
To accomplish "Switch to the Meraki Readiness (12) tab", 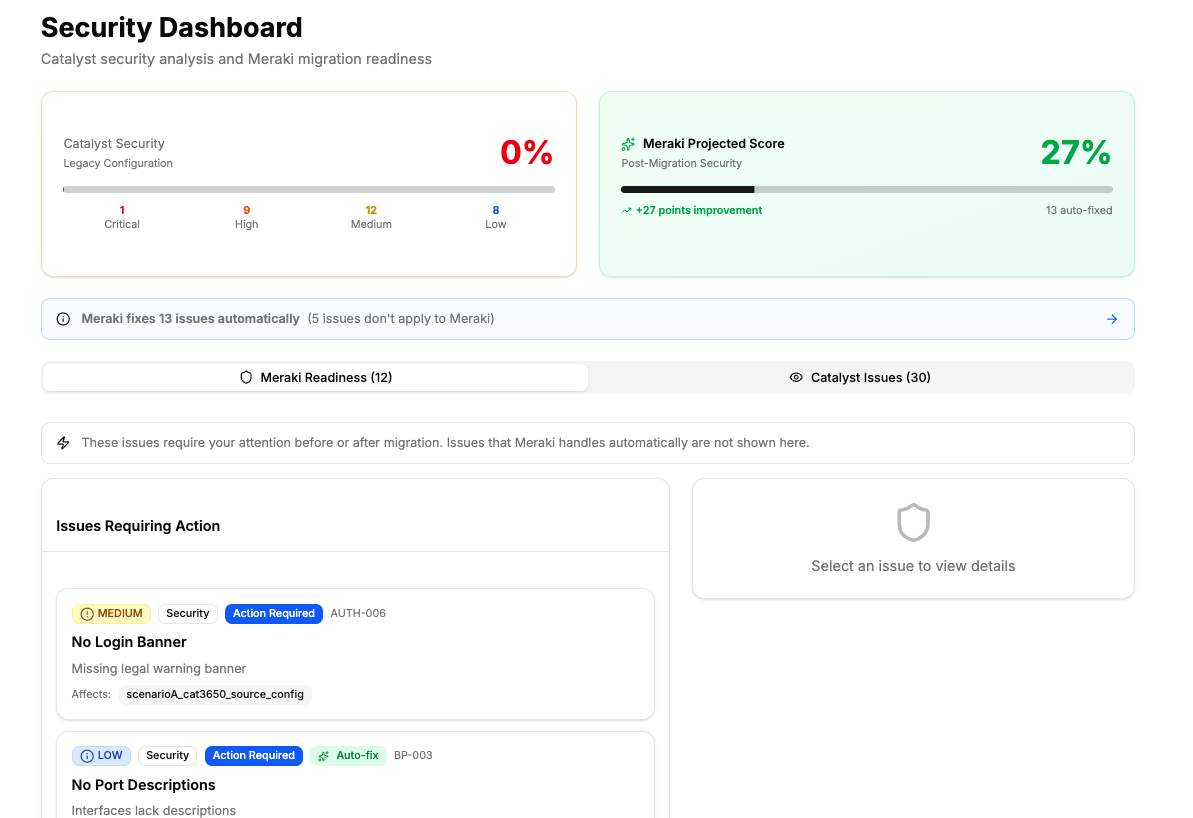I will tap(315, 378).
